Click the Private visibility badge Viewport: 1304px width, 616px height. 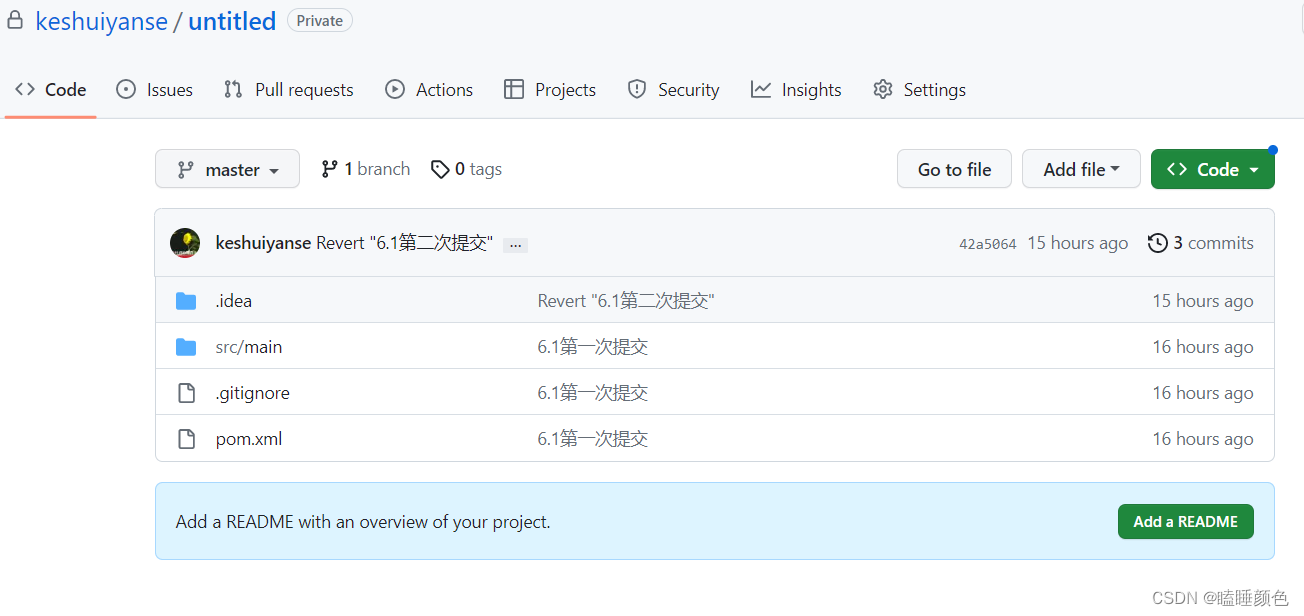pyautogui.click(x=320, y=20)
